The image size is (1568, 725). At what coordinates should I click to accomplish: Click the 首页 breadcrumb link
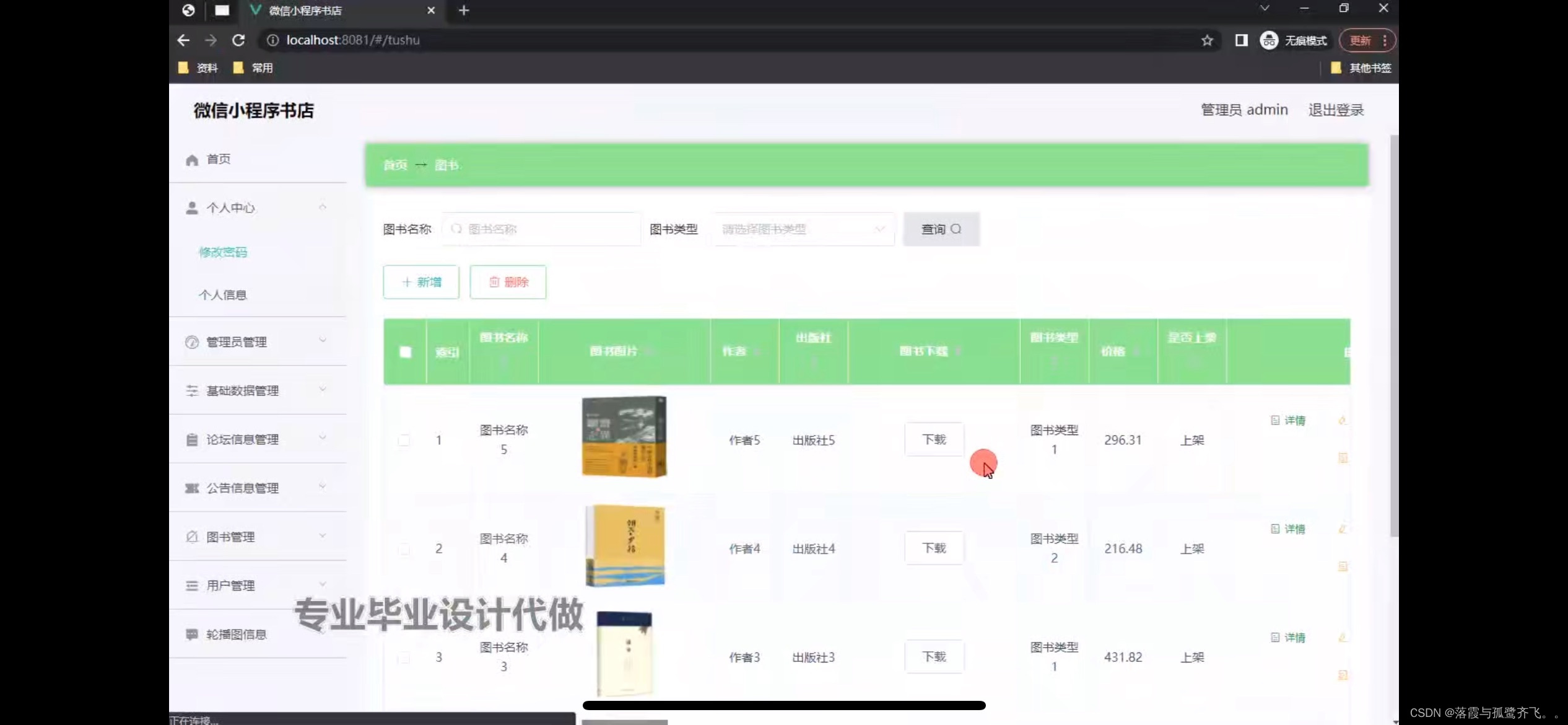(x=395, y=165)
